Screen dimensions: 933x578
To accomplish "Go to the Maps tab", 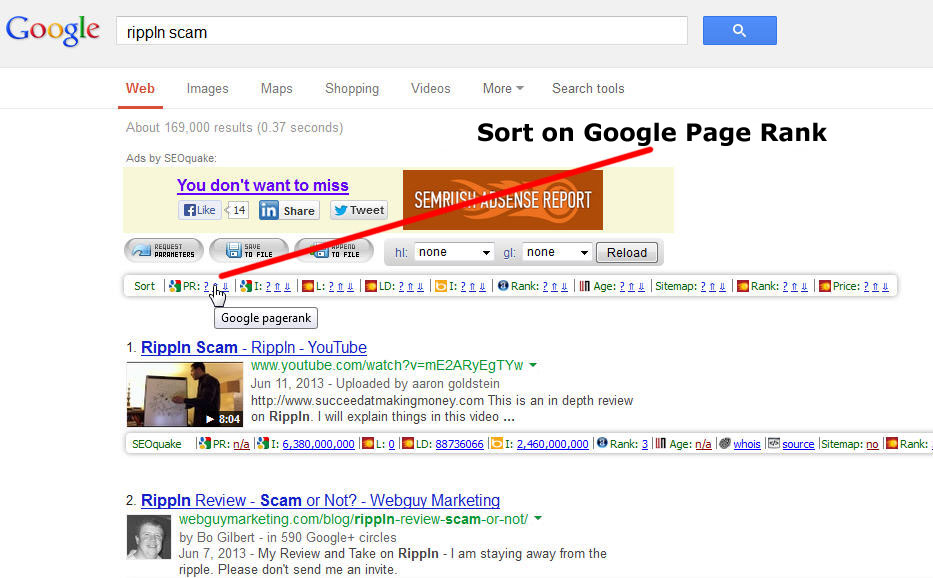I will coord(277,89).
